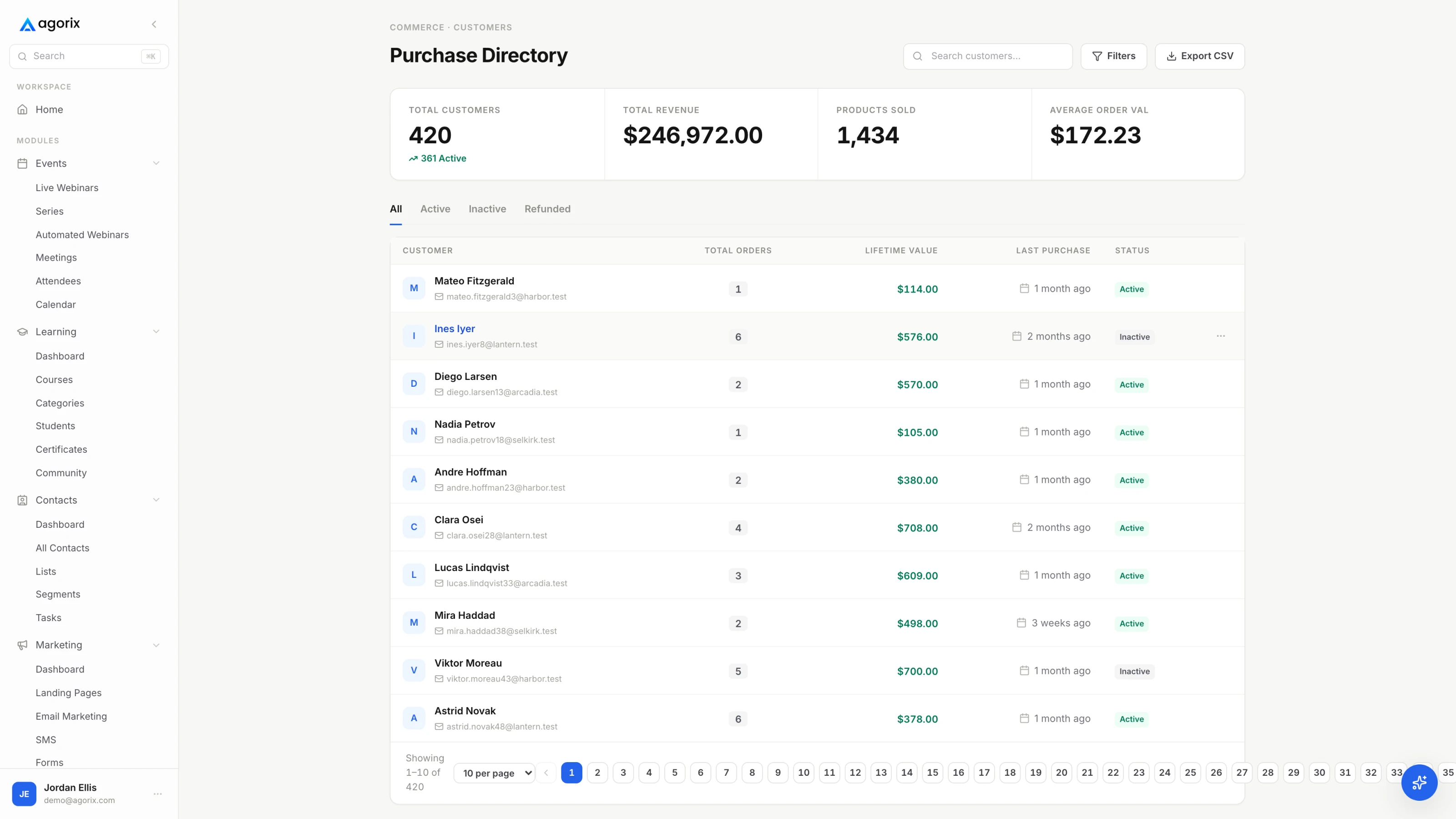Switch to the Inactive tab

coord(487,209)
